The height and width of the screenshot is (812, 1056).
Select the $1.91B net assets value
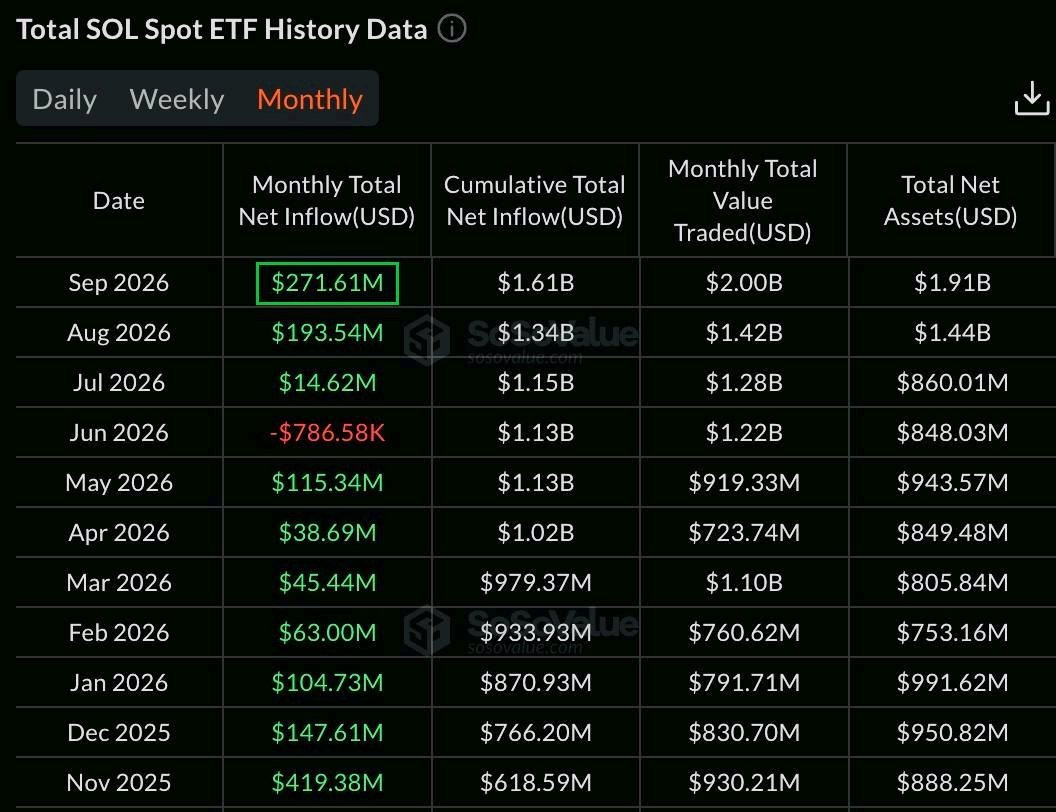pos(952,283)
